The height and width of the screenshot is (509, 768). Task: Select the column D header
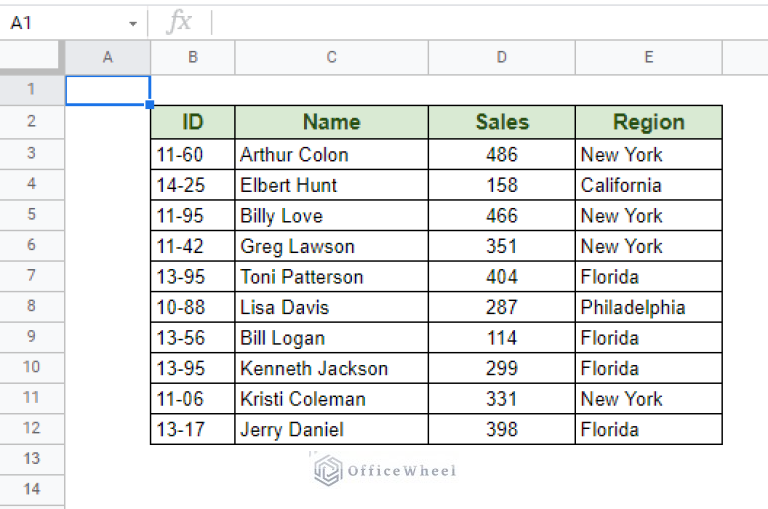(x=501, y=57)
